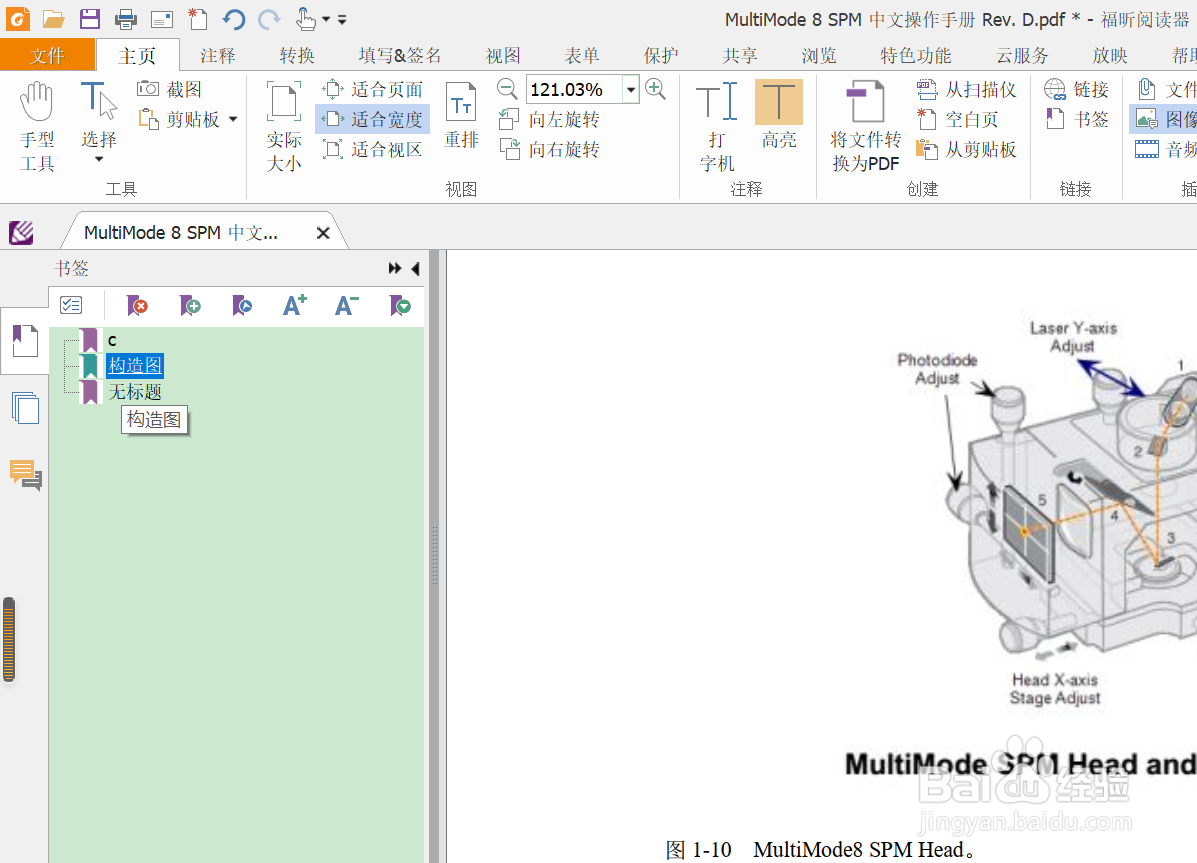Save document with the floppy disk icon
Screen dimensions: 1197x863
point(90,19)
